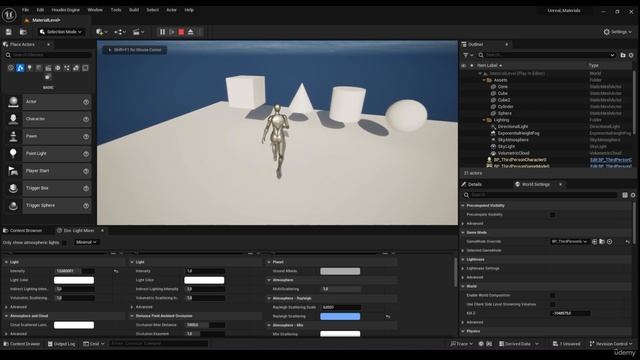
Task: Open the Blueprints toolbar dropdown
Action: [x=120, y=32]
